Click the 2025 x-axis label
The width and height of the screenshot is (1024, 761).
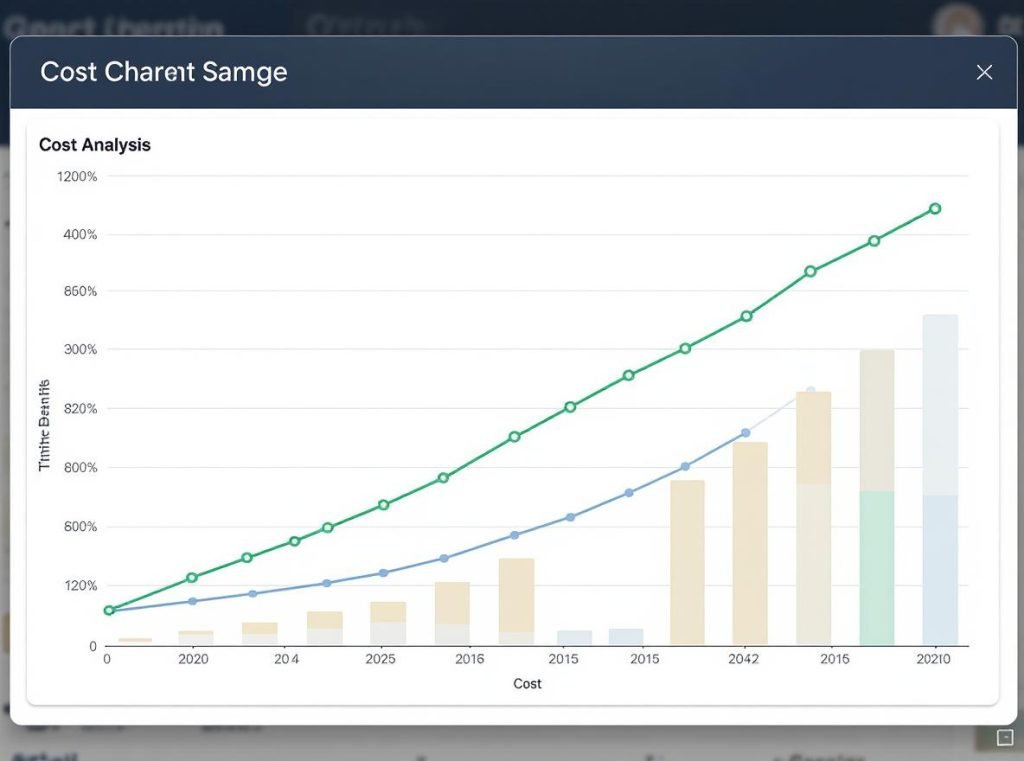pyautogui.click(x=380, y=659)
